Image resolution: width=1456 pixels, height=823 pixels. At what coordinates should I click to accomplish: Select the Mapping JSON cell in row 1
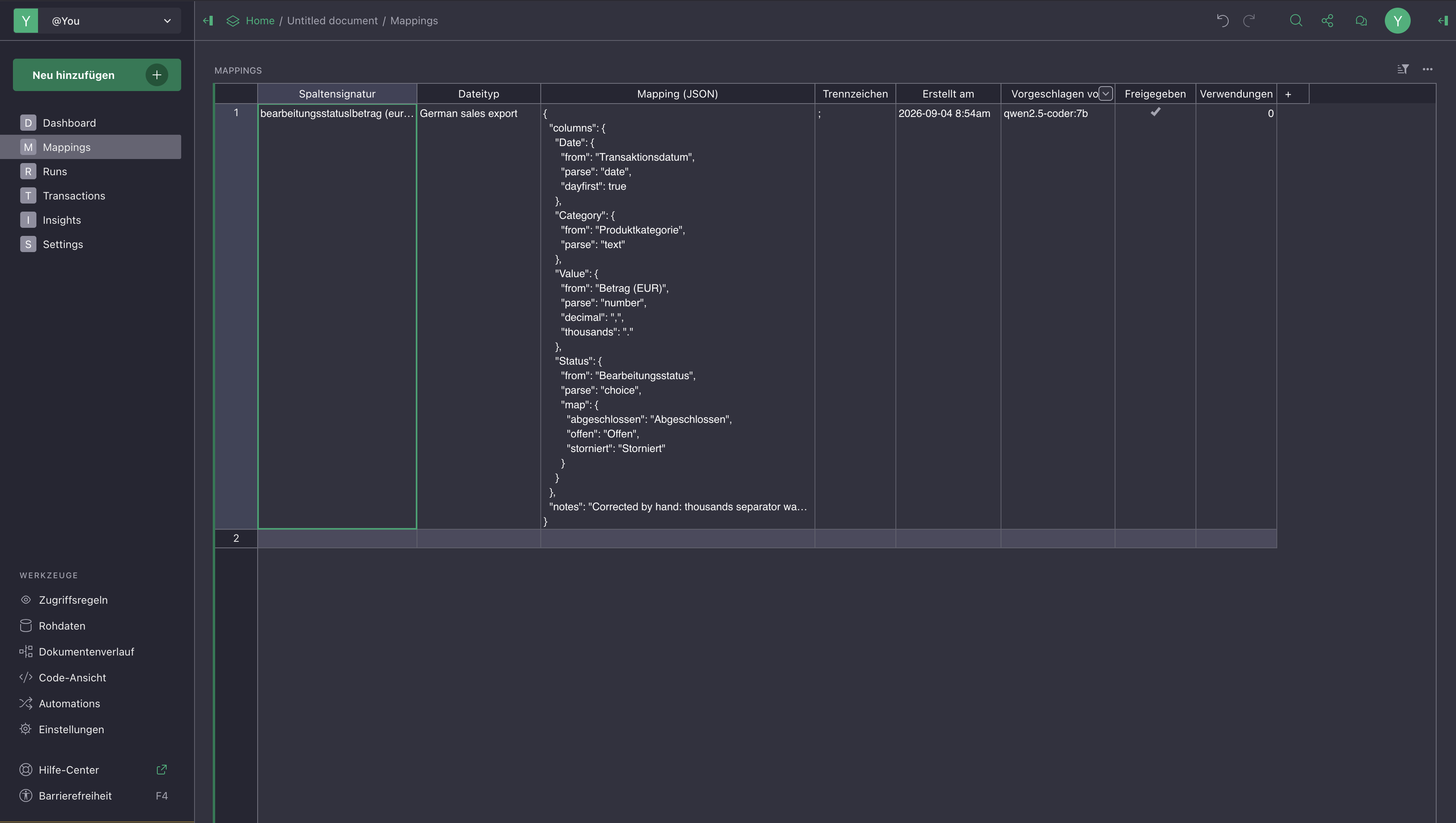click(678, 316)
